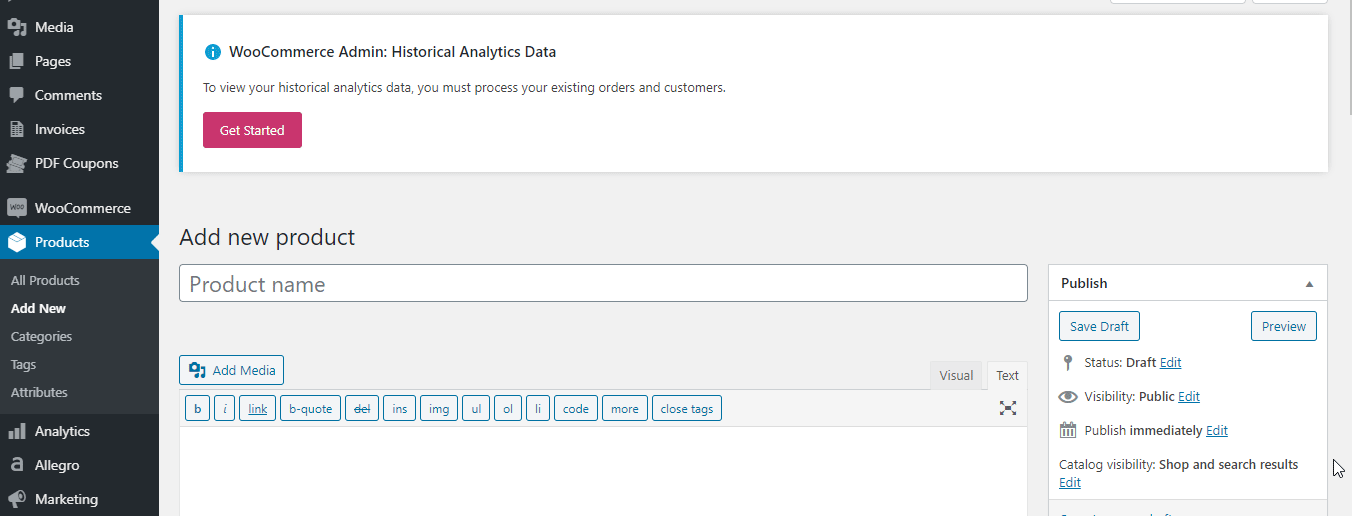
Task: Click the Save Draft button
Action: click(1099, 326)
